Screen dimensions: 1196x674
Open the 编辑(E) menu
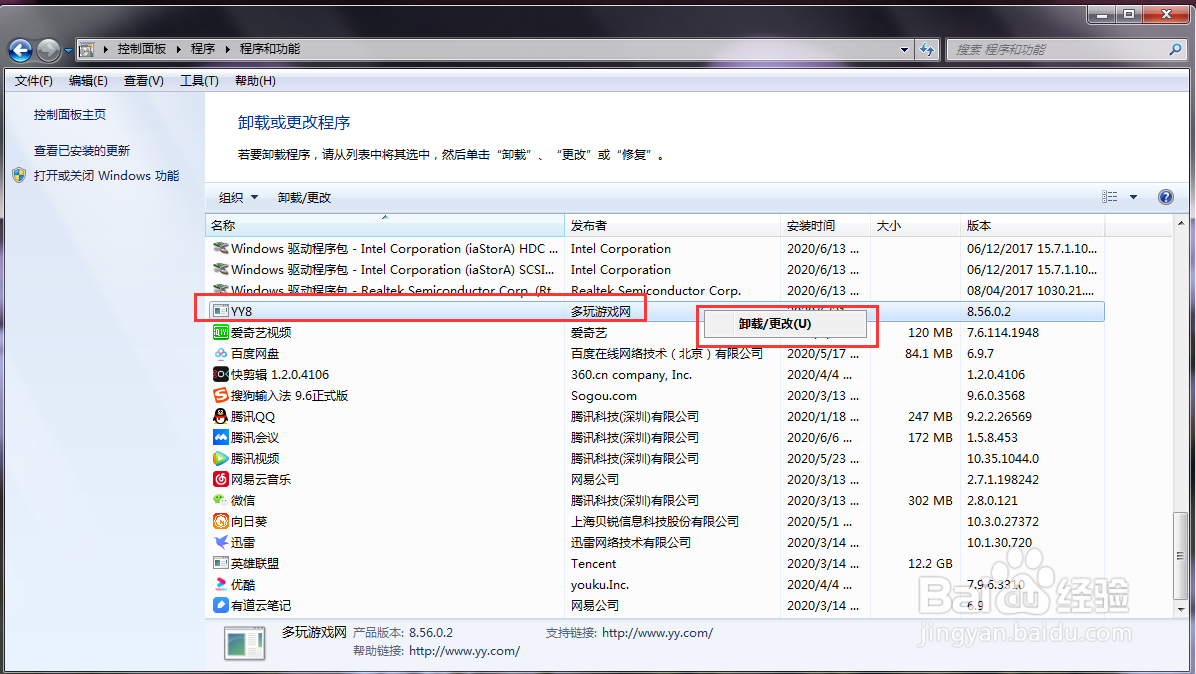88,81
